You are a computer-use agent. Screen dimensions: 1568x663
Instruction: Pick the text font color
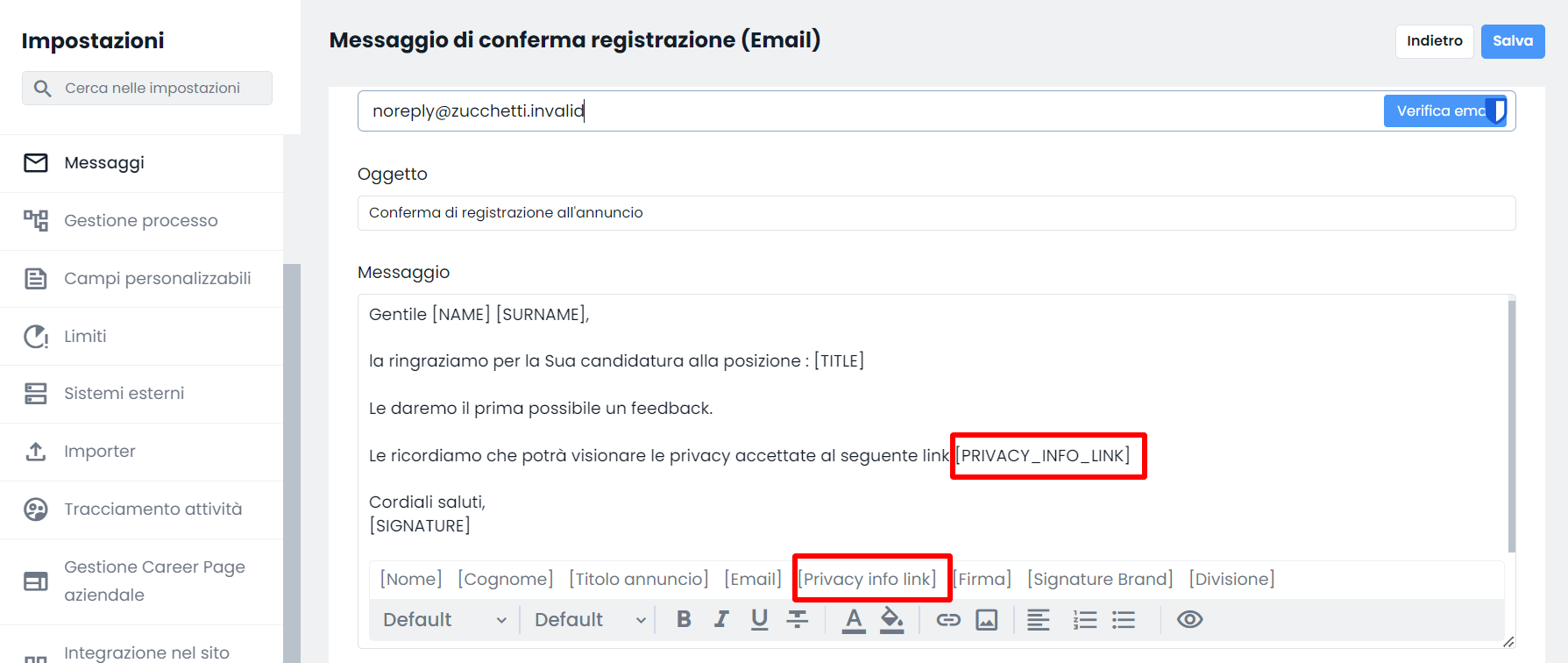(x=854, y=620)
